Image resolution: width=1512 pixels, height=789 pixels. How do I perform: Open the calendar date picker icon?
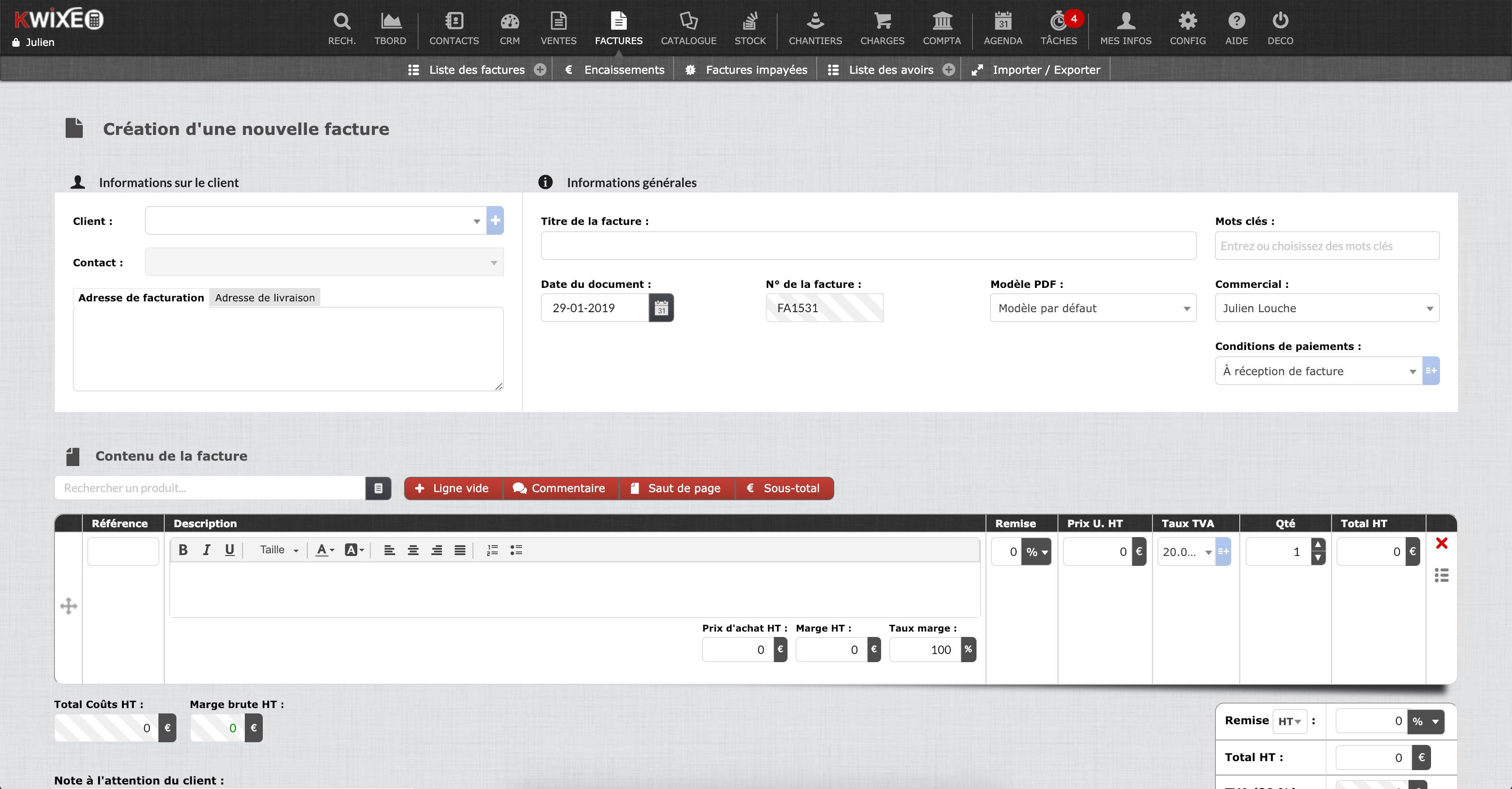[661, 308]
